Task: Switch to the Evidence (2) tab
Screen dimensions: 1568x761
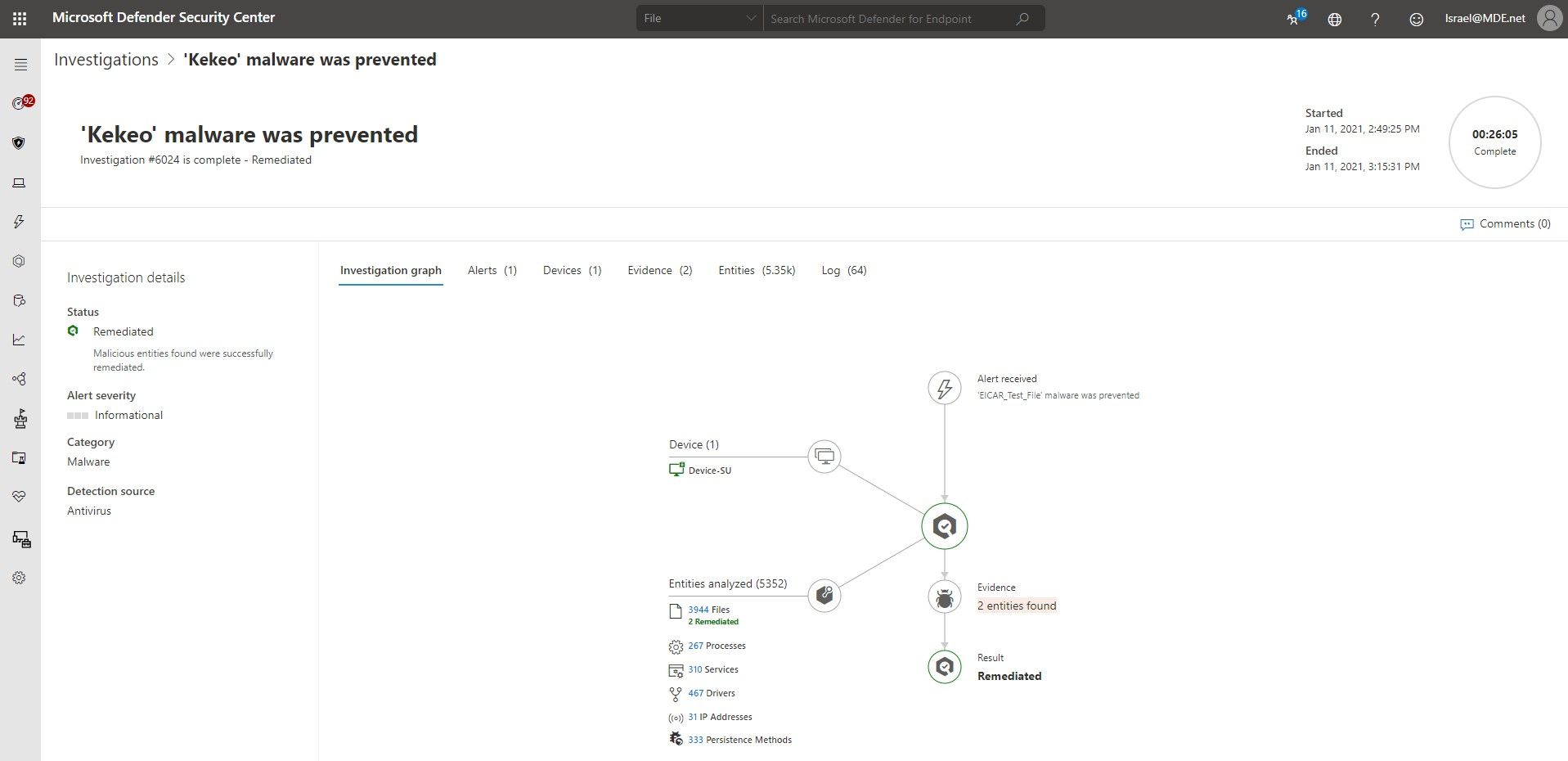Action: (660, 270)
